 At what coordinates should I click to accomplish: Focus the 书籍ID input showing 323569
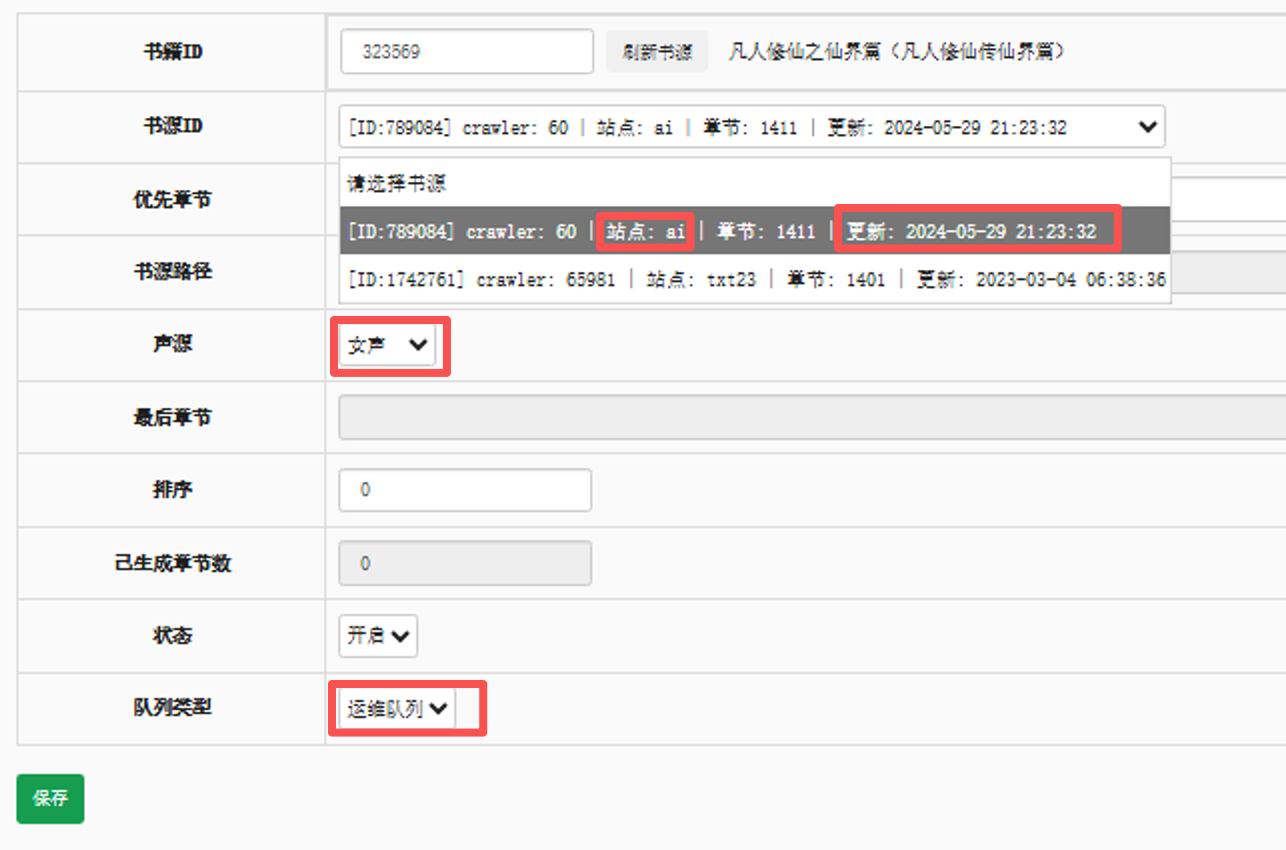click(x=467, y=52)
